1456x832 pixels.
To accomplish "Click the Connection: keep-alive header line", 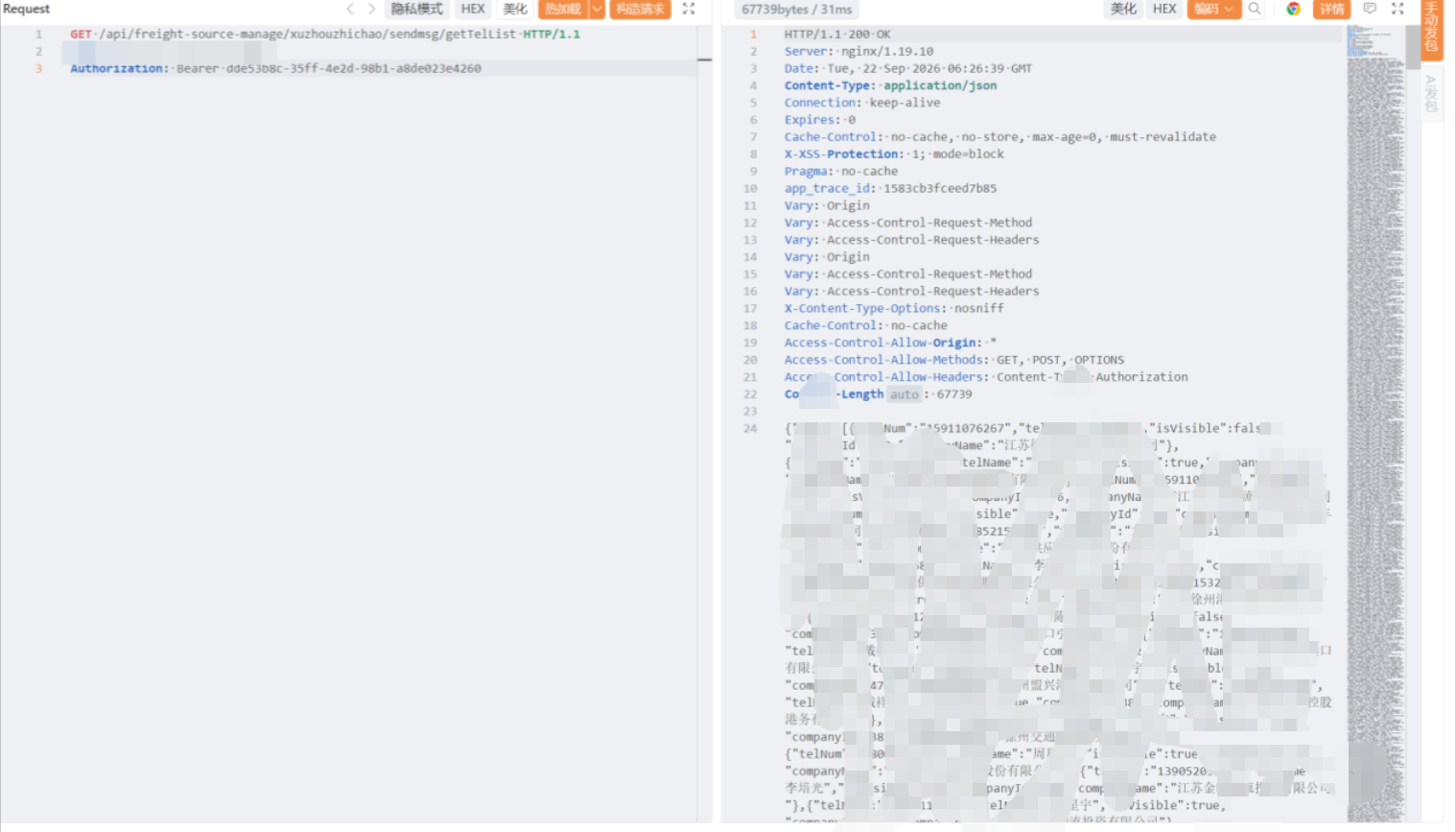I will point(862,103).
